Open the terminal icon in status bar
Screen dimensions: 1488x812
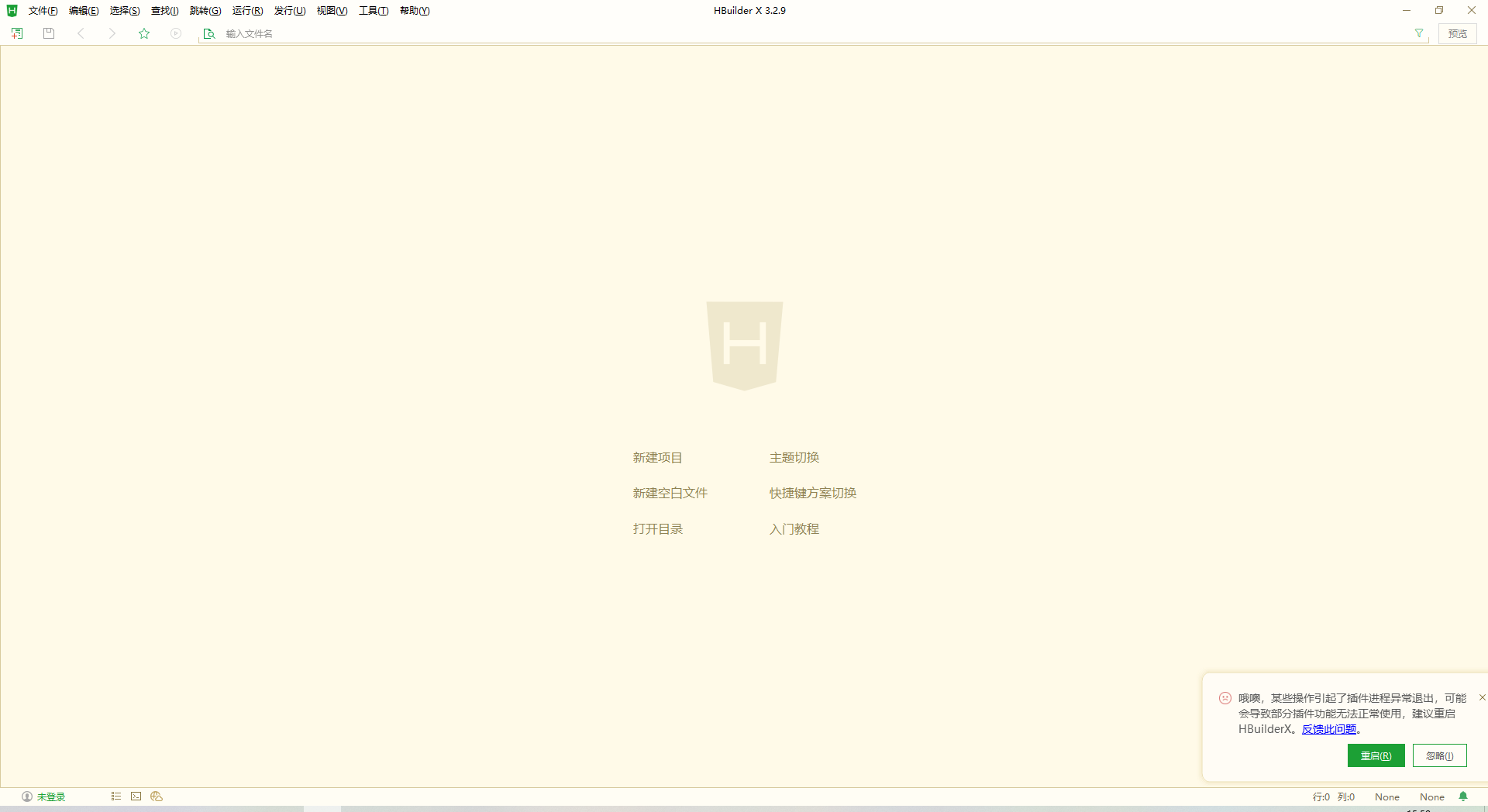pos(136,797)
